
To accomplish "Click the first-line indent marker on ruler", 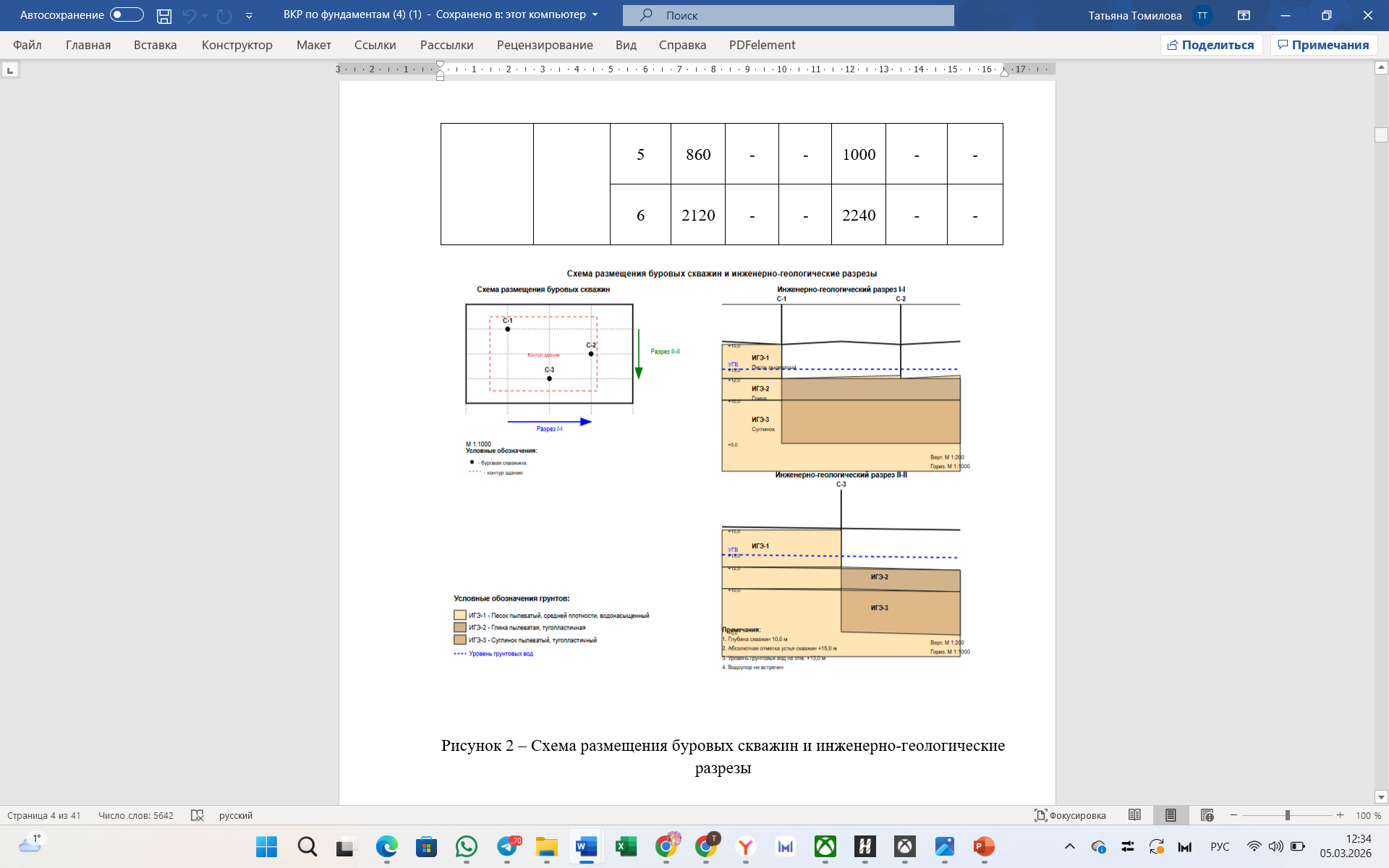I will point(440,65).
